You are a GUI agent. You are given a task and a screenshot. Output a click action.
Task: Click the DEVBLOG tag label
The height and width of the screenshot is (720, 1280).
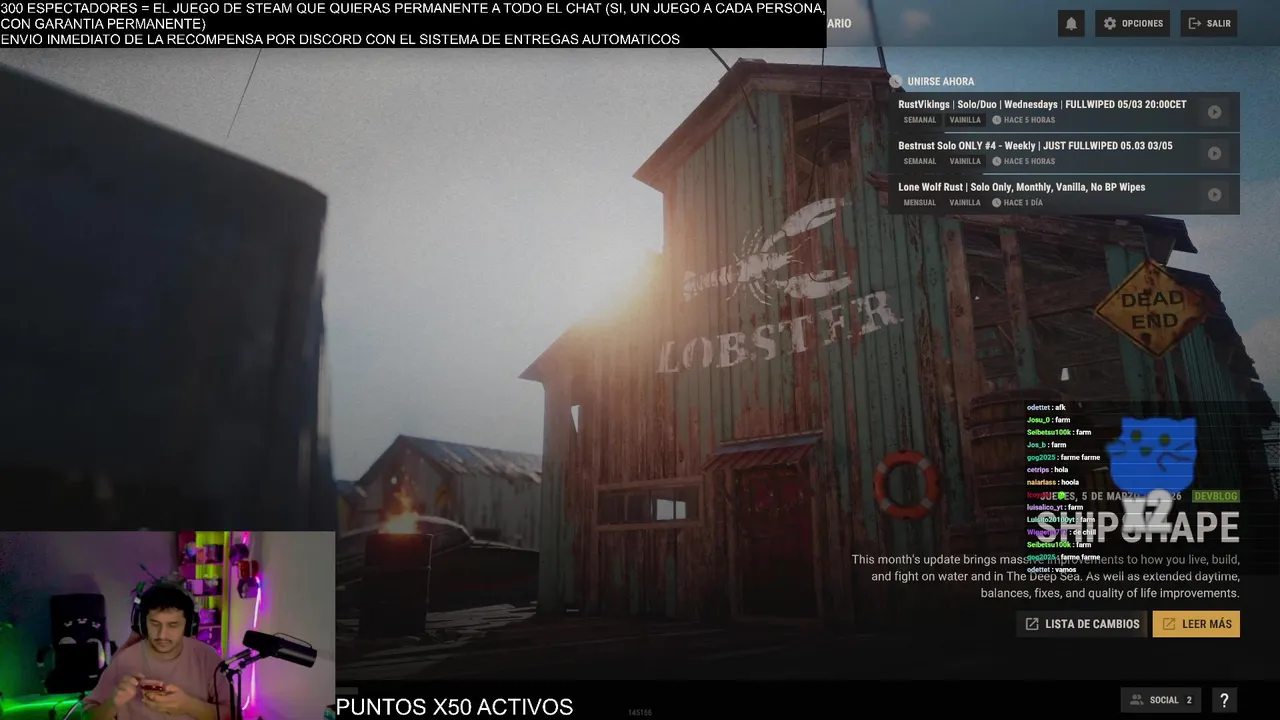[x=1216, y=496]
